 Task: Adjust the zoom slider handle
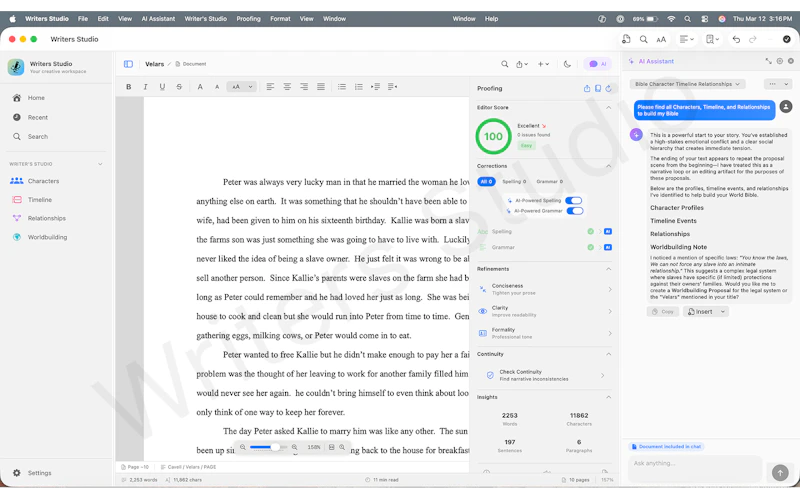click(275, 447)
